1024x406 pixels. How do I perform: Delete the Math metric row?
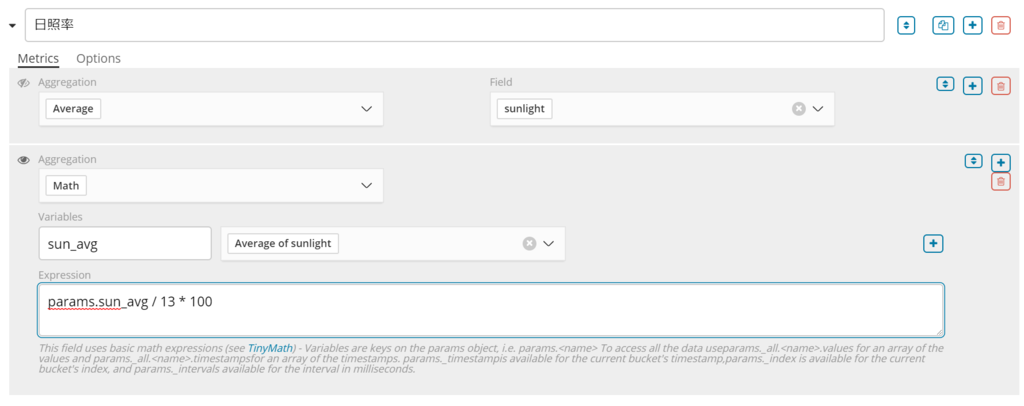(1000, 181)
